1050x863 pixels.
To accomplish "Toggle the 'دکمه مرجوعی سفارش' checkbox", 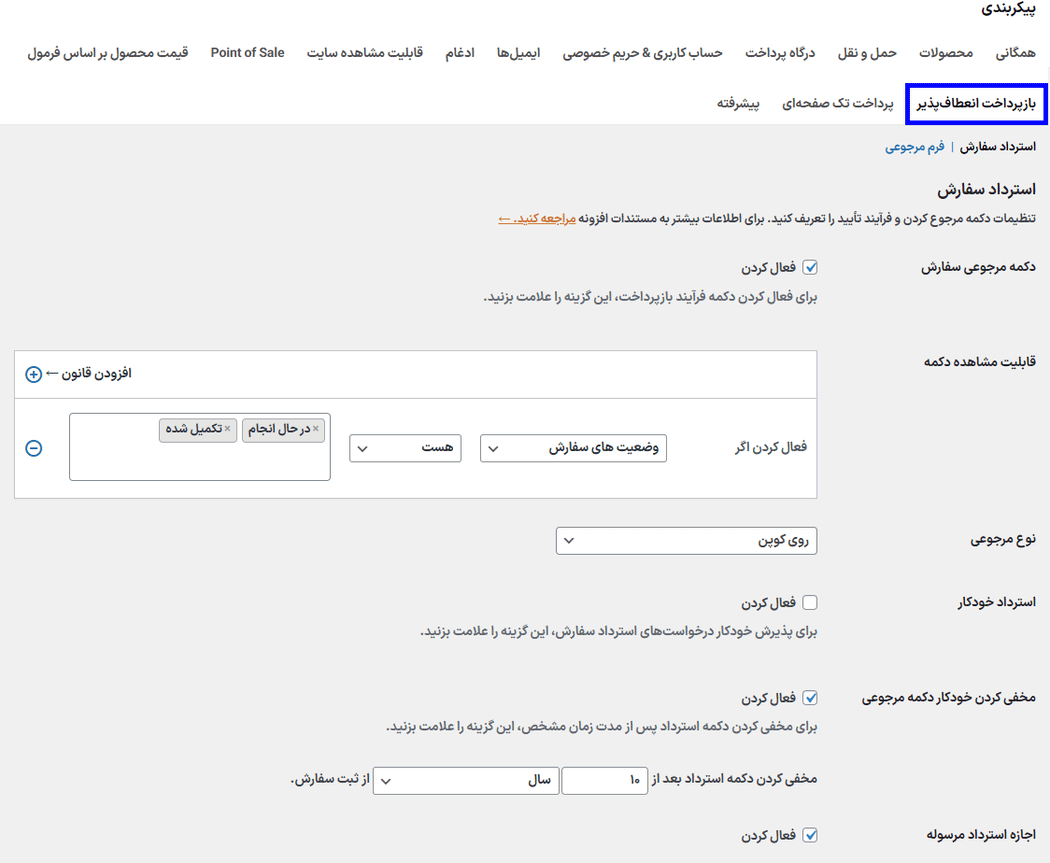I will (810, 268).
